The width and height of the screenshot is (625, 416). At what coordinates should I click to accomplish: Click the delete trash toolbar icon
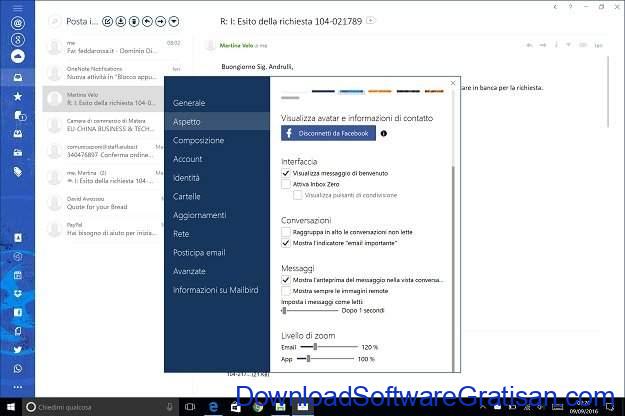(x=134, y=22)
